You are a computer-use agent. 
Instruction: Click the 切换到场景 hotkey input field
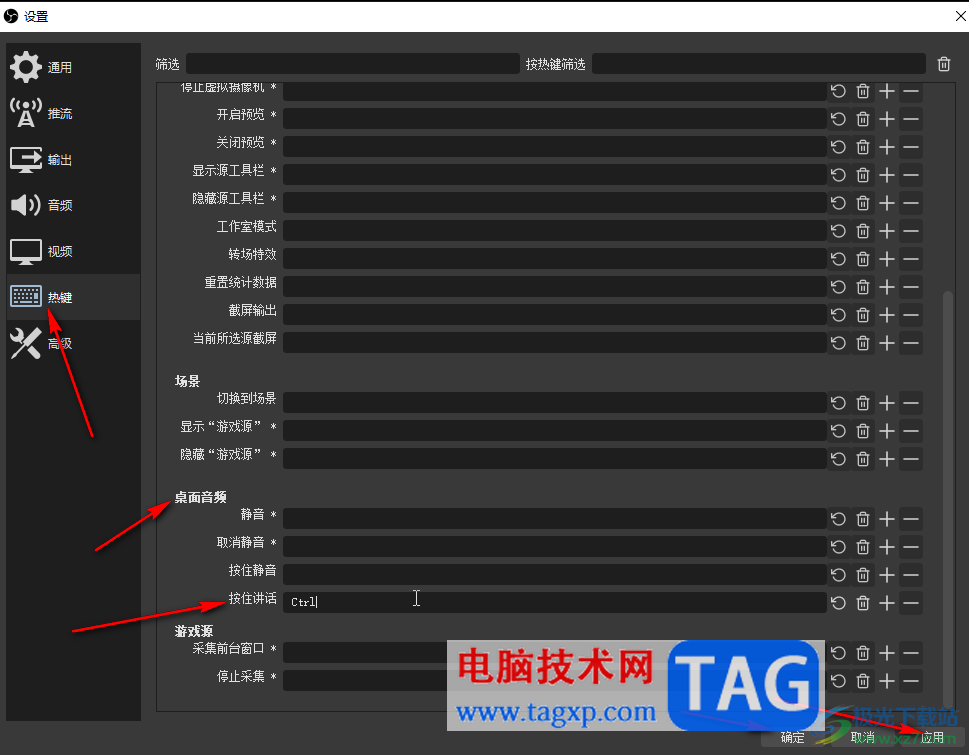554,403
